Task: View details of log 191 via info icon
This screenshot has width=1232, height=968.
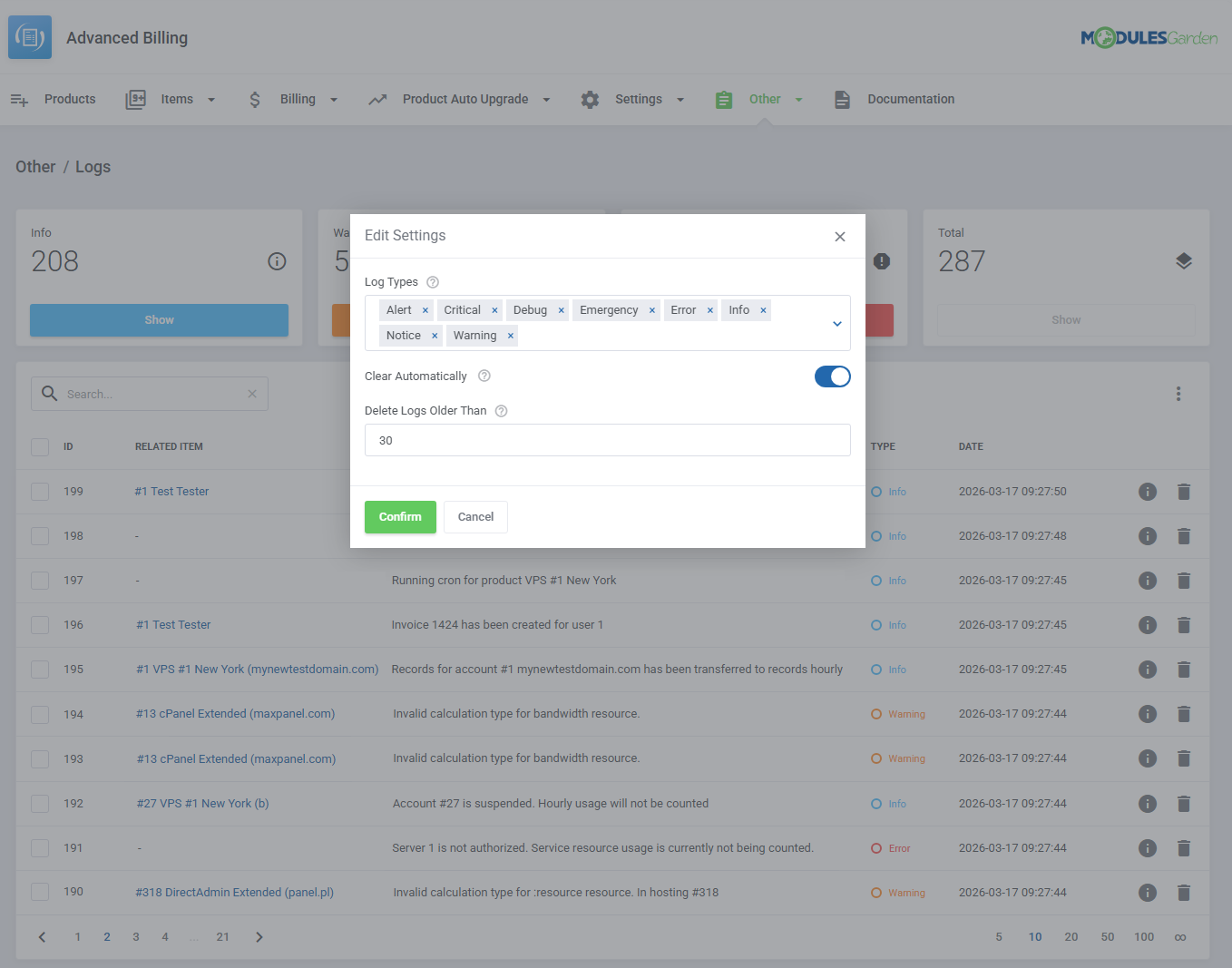Action: (1148, 848)
